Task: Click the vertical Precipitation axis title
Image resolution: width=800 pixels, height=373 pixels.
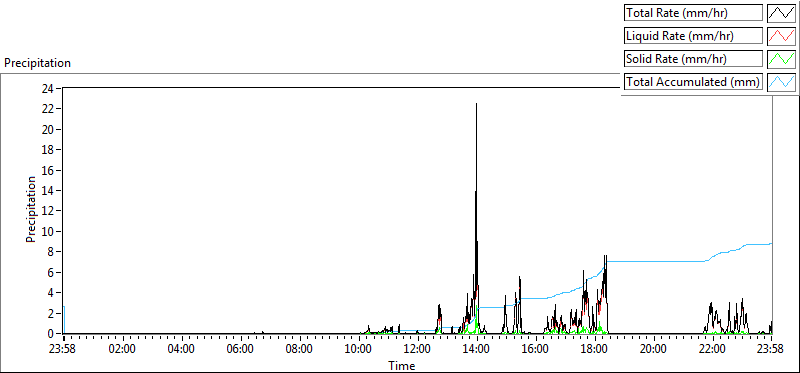Action: coord(32,209)
